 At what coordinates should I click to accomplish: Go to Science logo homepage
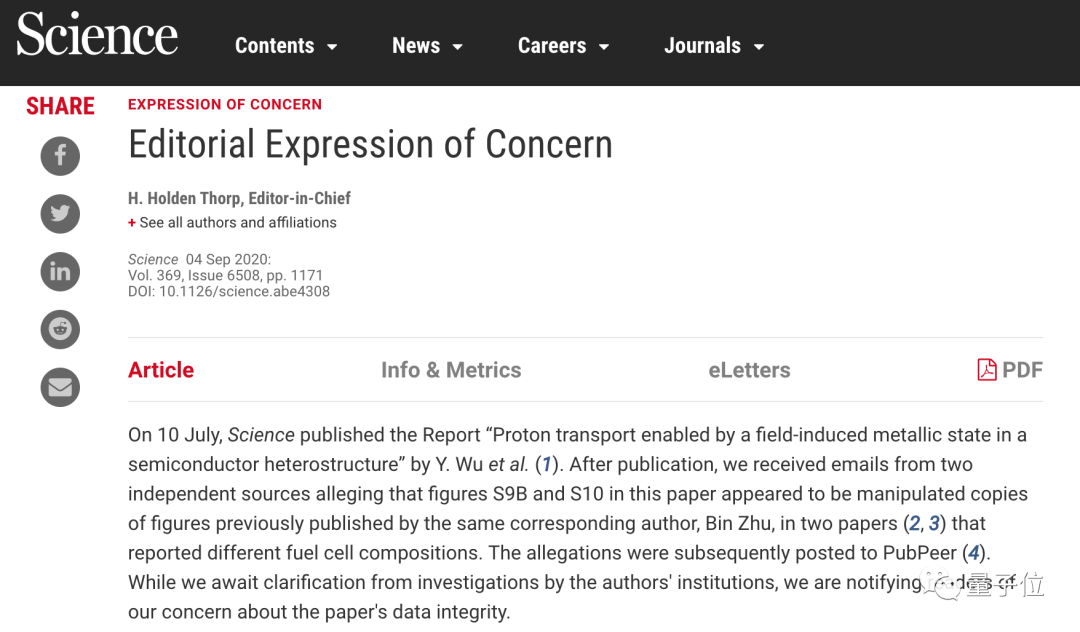97,34
